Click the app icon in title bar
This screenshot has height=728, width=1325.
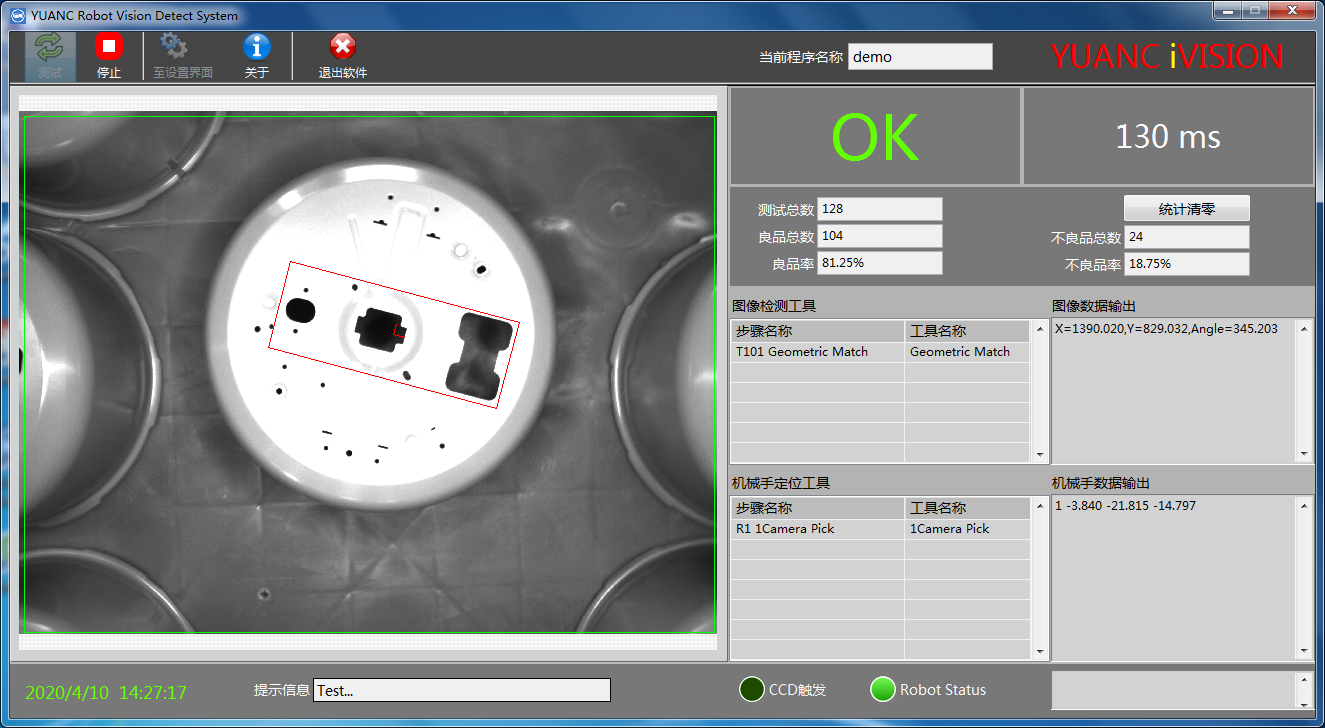17,16
